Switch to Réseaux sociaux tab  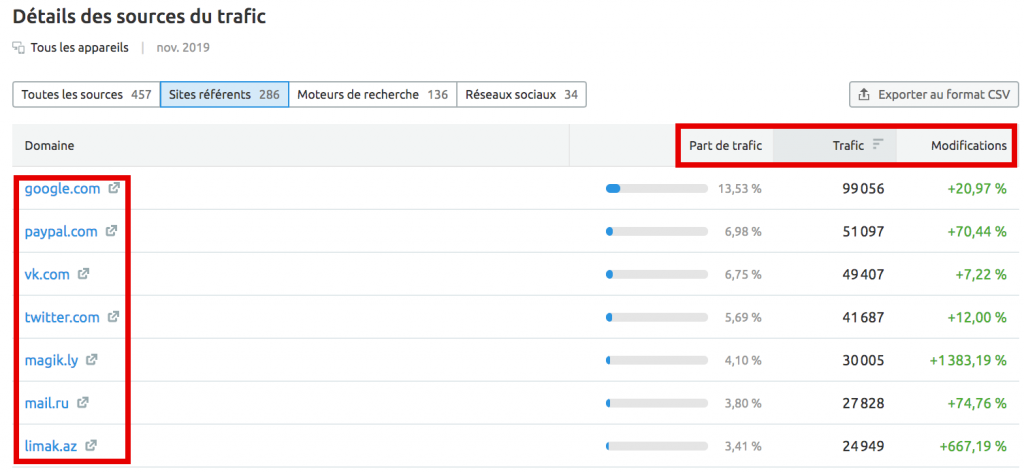521,94
